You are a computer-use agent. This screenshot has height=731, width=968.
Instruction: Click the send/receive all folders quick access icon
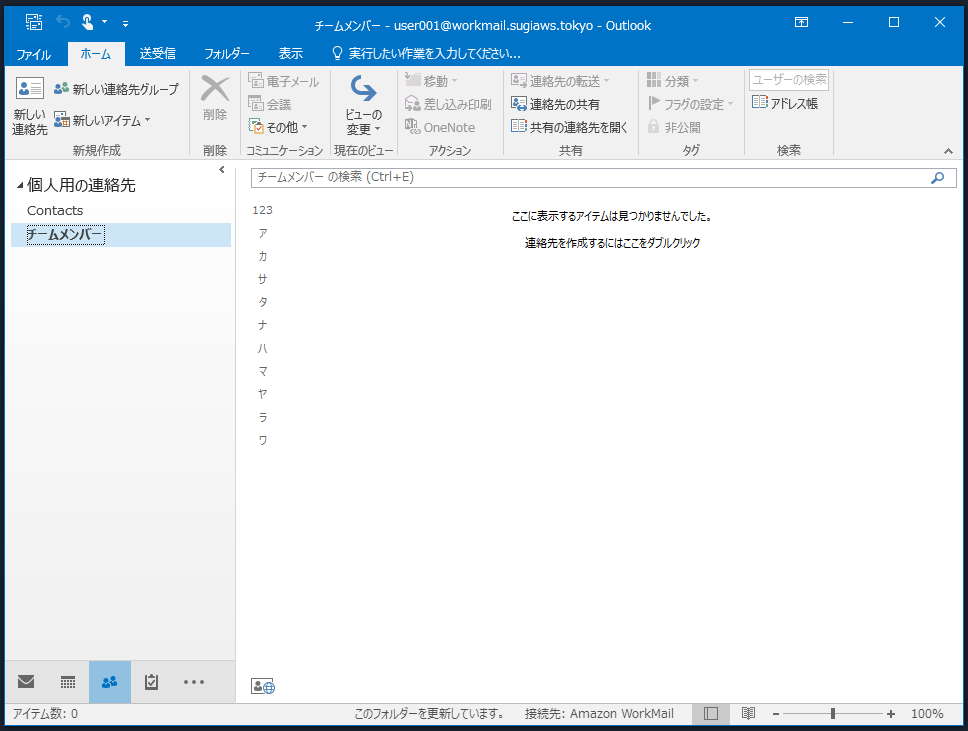pyautogui.click(x=34, y=23)
